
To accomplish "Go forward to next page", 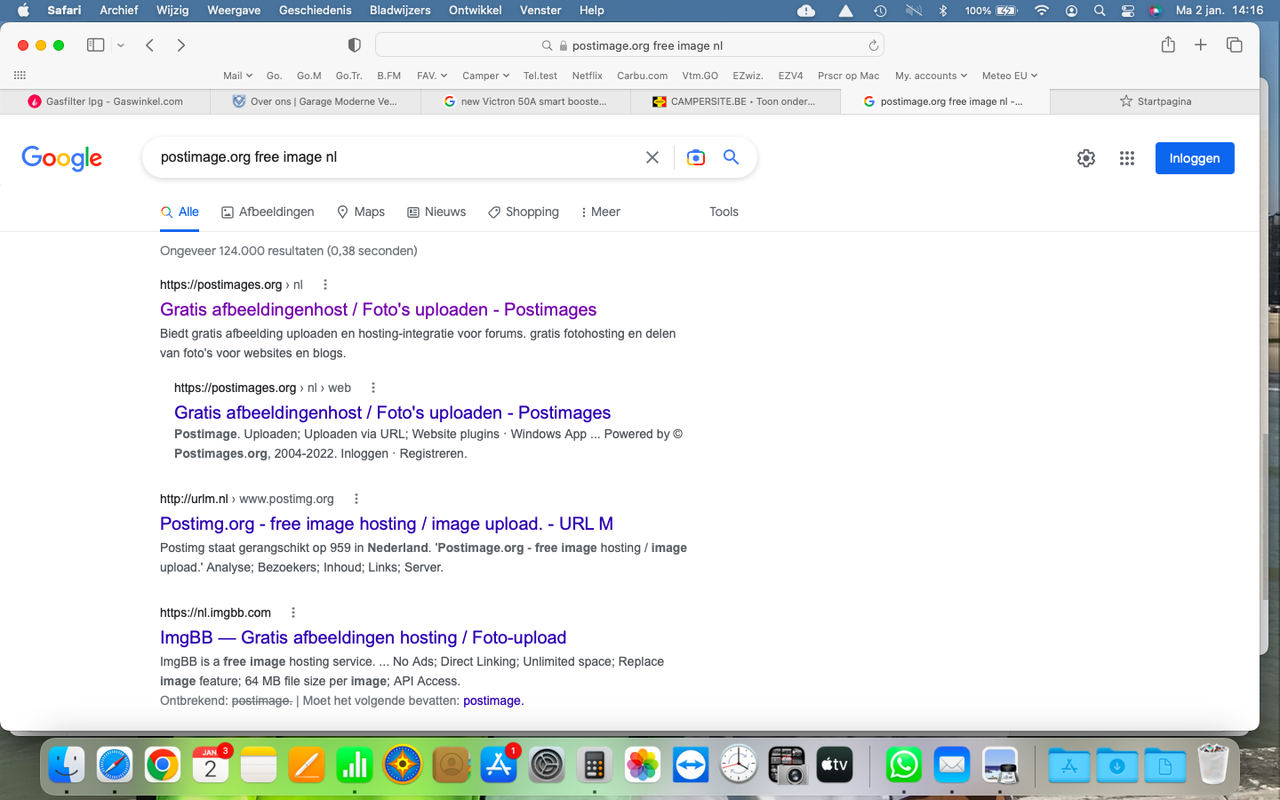I will (x=181, y=45).
